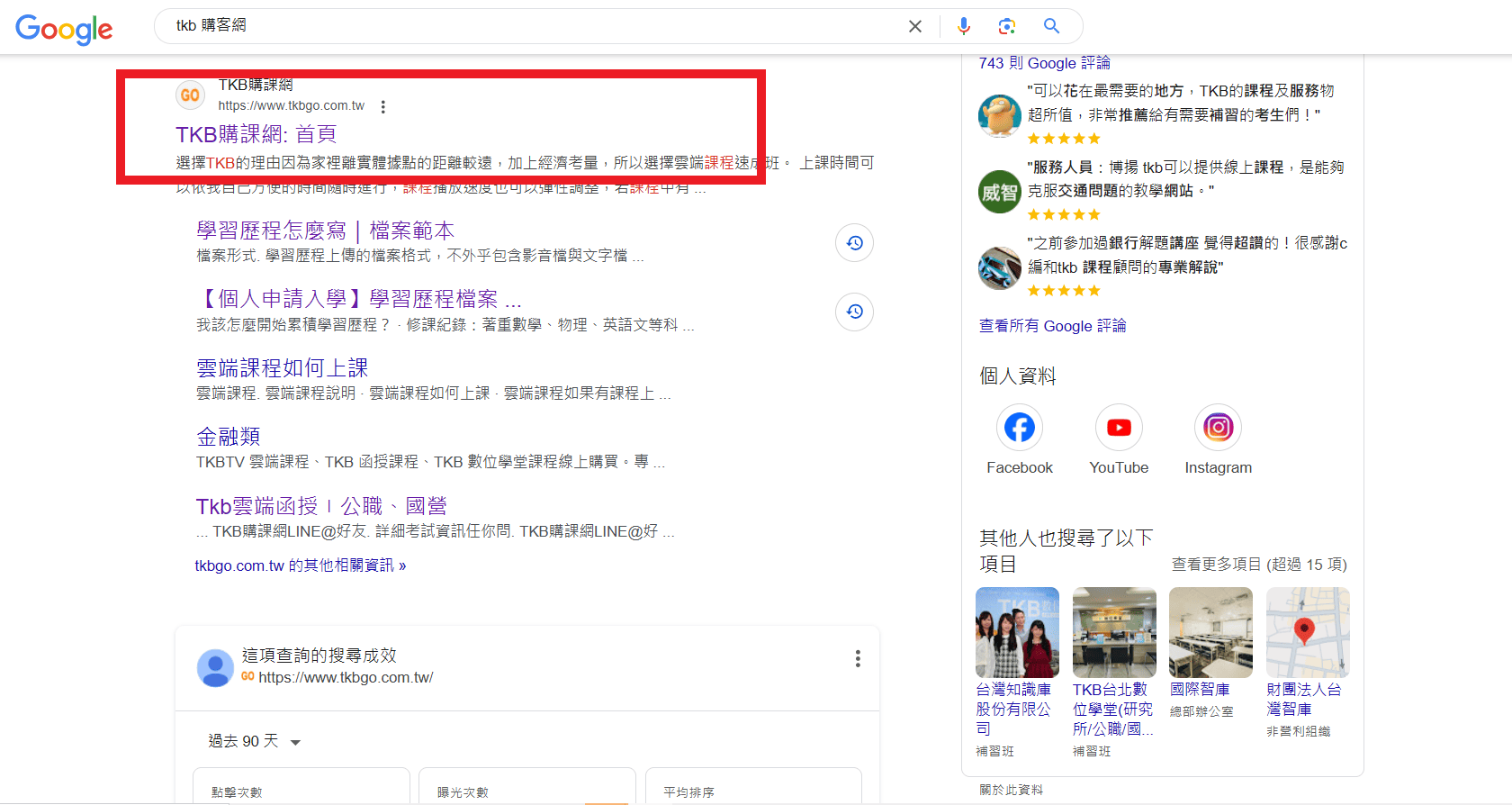
Task: Click the https://www.tkbgo.com.tw URL text
Action: point(291,105)
